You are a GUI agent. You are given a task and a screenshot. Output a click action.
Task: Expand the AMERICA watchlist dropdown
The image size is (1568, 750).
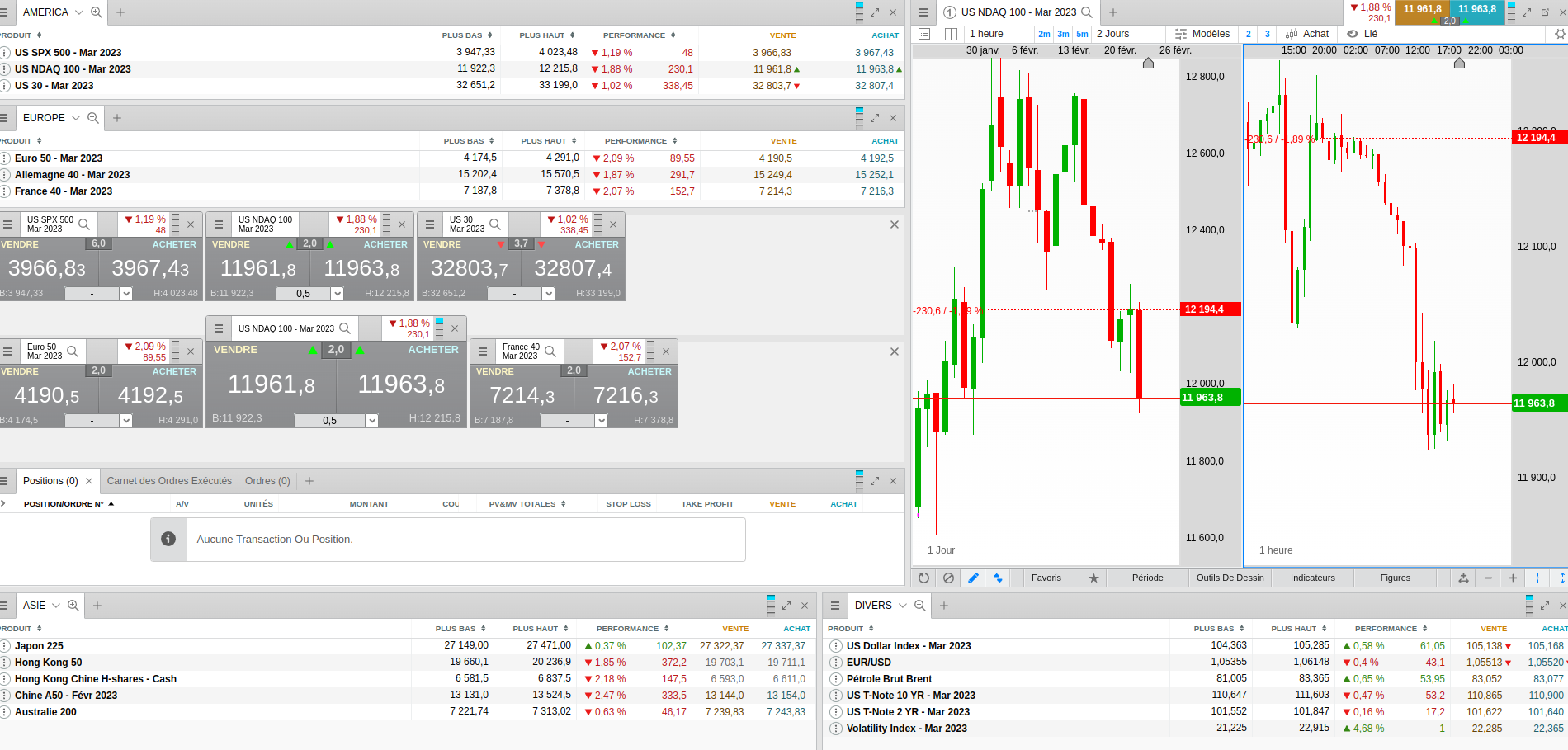point(79,12)
